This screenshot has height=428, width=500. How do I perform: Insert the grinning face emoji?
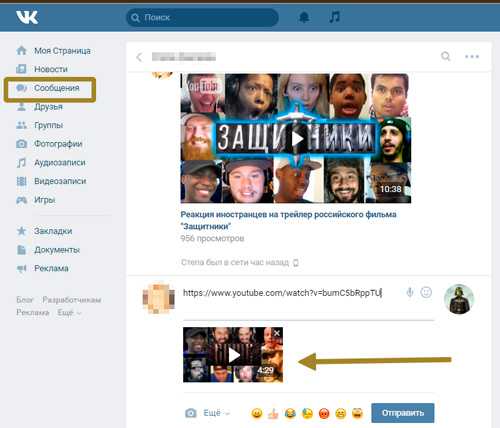coord(257,414)
